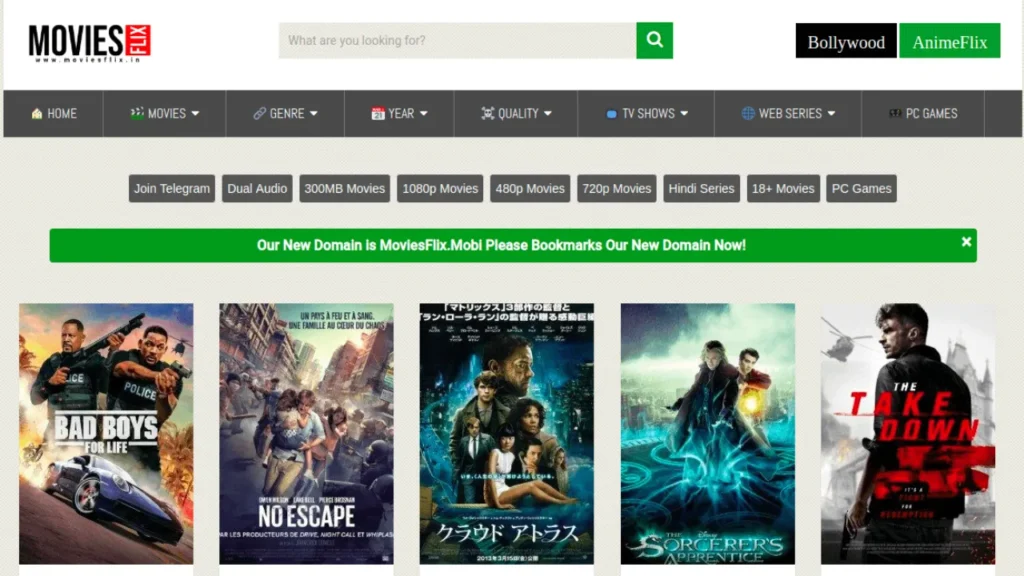1024x576 pixels.
Task: Open the Web Series menu
Action: [x=788, y=114]
